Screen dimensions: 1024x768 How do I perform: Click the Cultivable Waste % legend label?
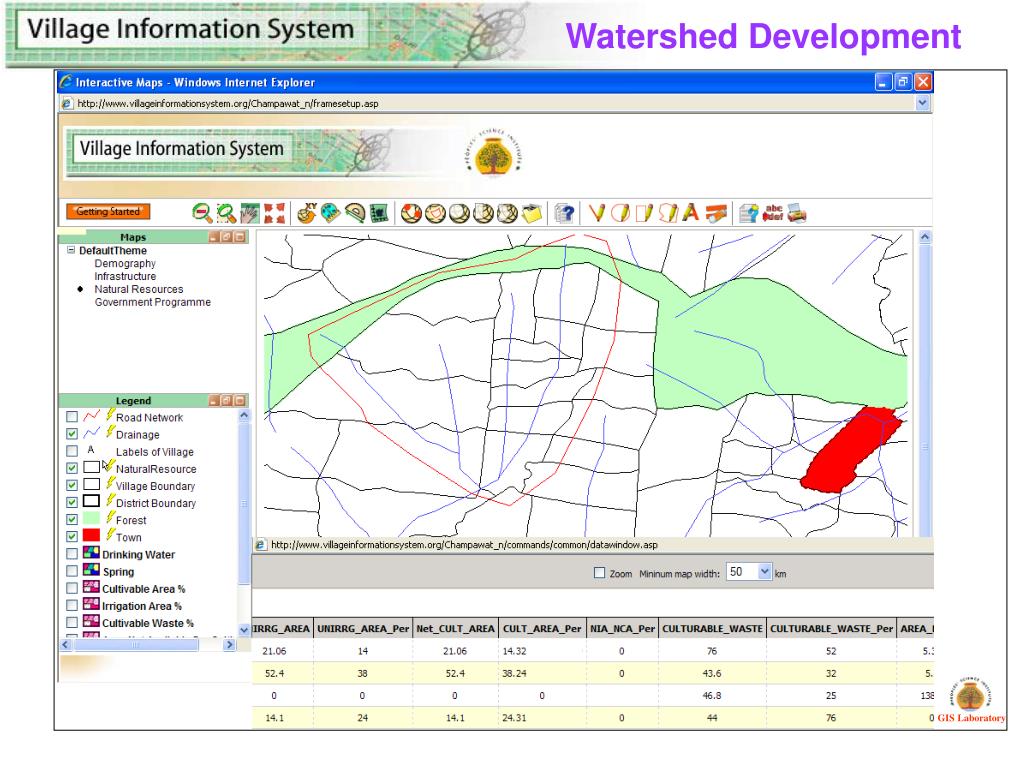coord(148,623)
